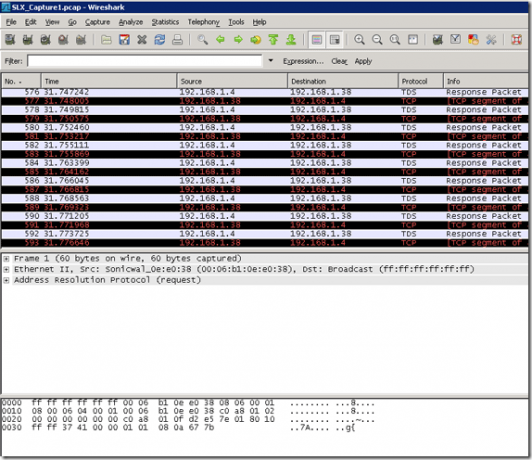Select hex dump line 0020
Screen dimensions: 532x460
coord(188,419)
